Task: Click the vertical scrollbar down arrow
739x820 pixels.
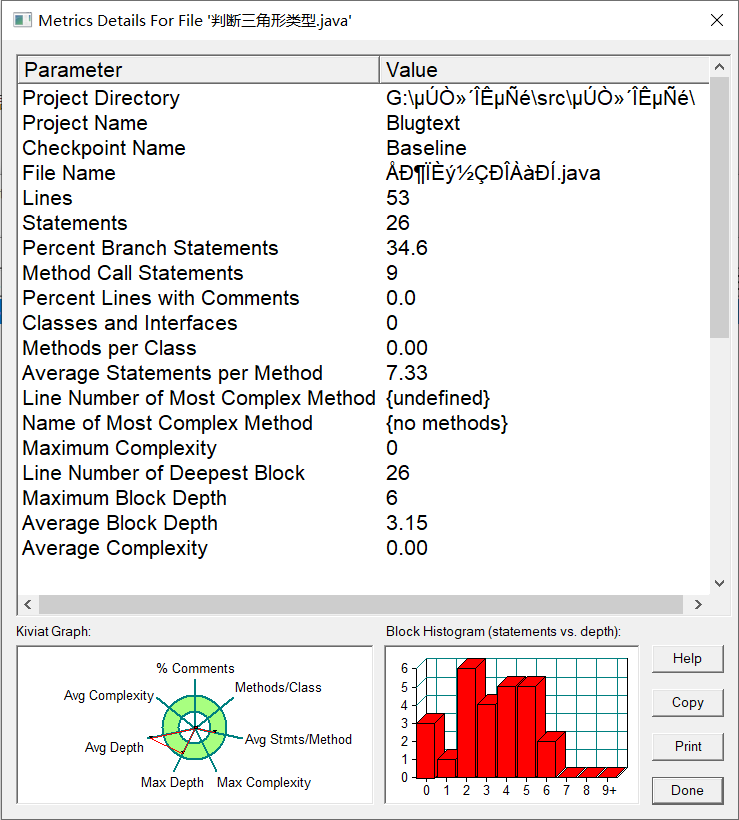Action: point(720,584)
